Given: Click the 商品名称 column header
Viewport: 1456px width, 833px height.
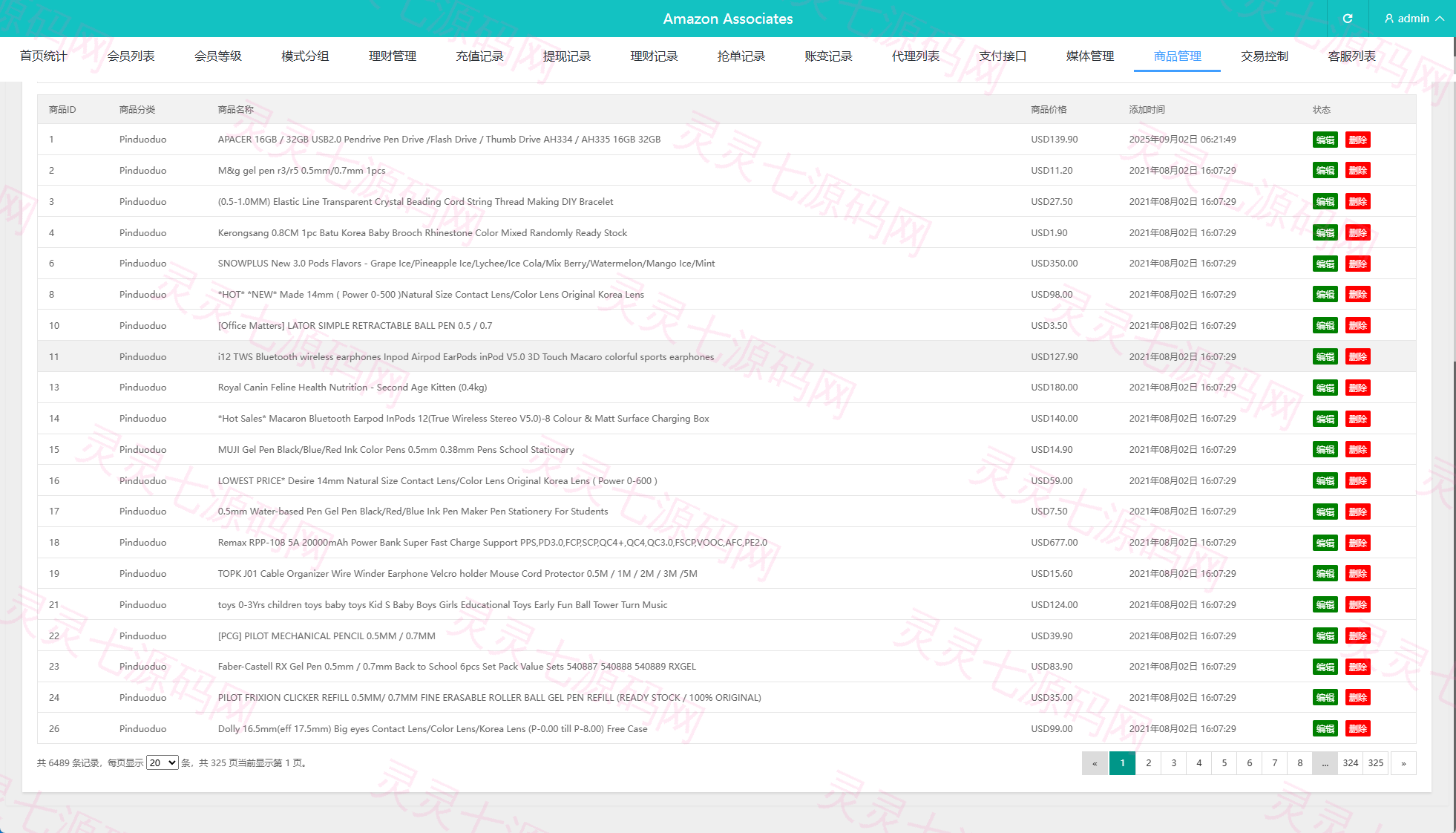Looking at the screenshot, I should pos(236,110).
